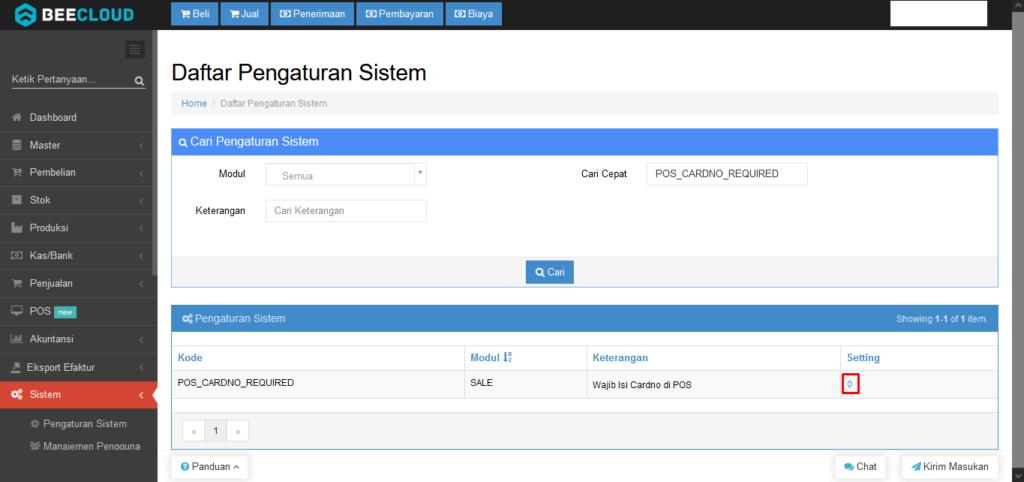Click next page arrow in pagination
Image resolution: width=1024 pixels, height=482 pixels.
(x=238, y=431)
